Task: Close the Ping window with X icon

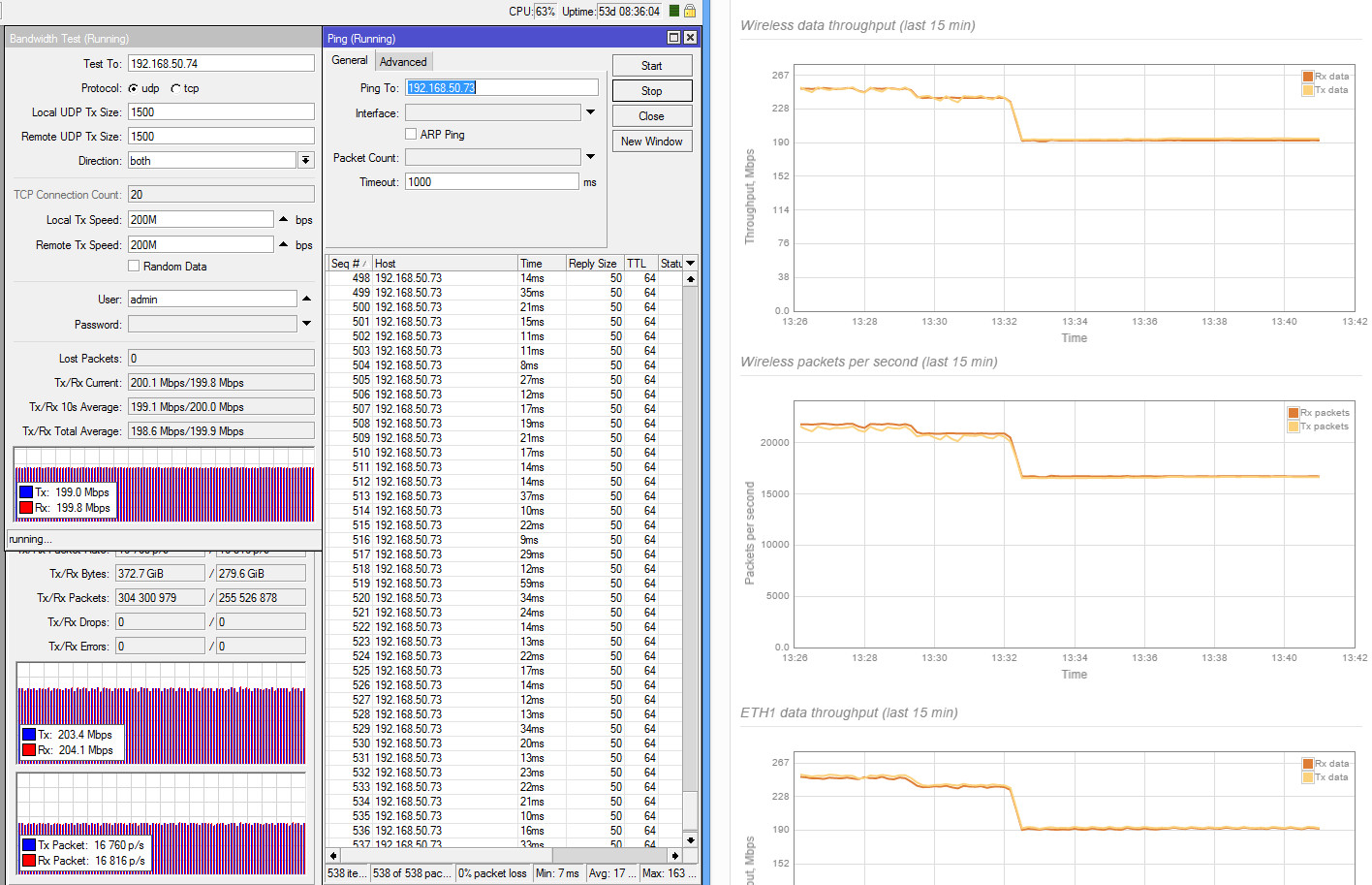Action: pos(690,38)
